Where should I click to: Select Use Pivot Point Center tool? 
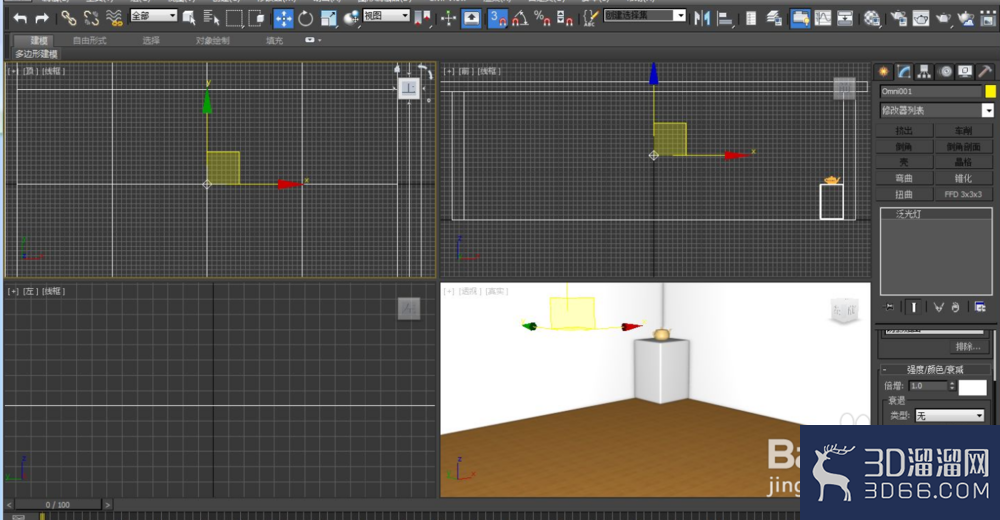[x=422, y=18]
